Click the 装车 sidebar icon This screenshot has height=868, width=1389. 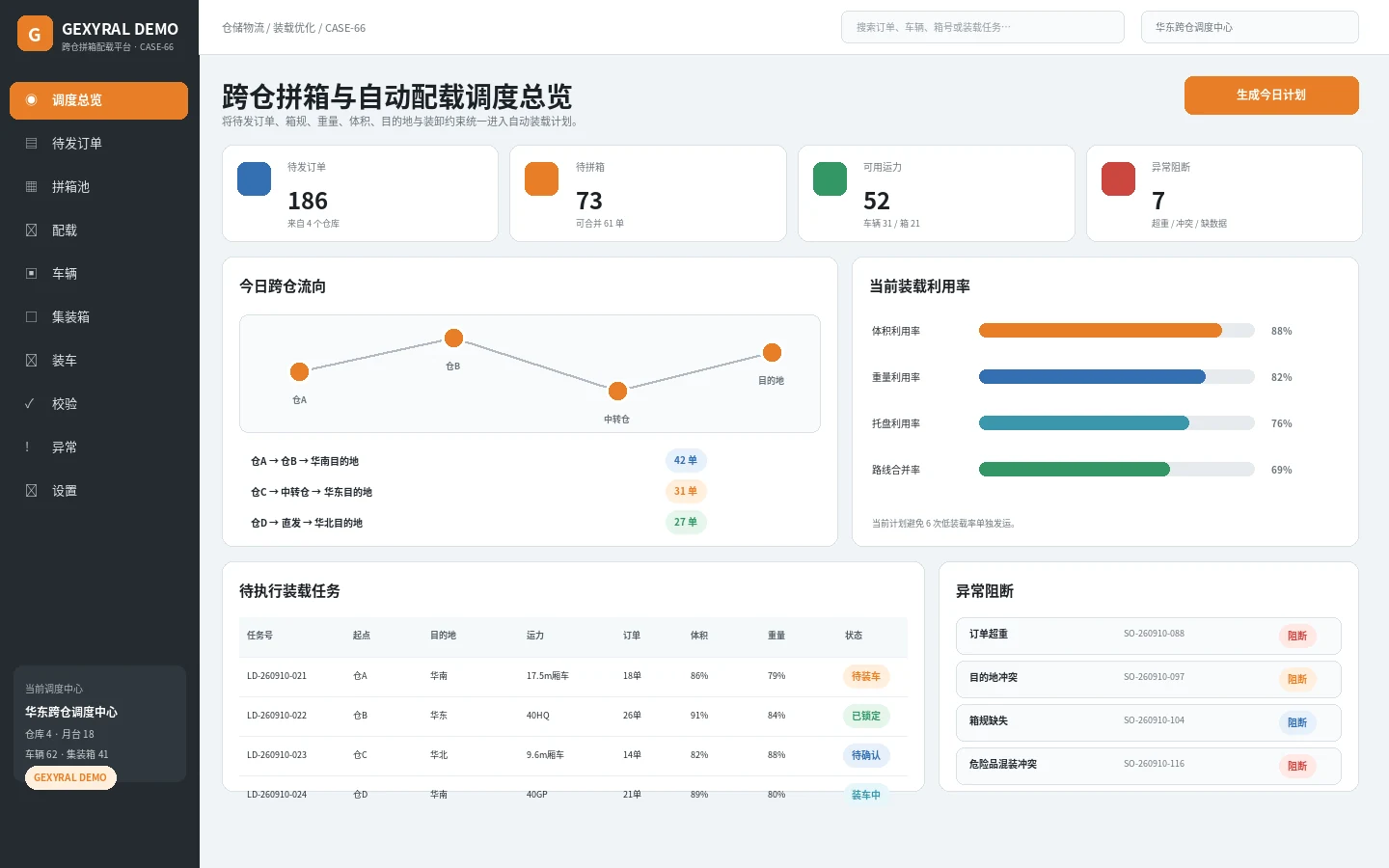click(x=31, y=361)
